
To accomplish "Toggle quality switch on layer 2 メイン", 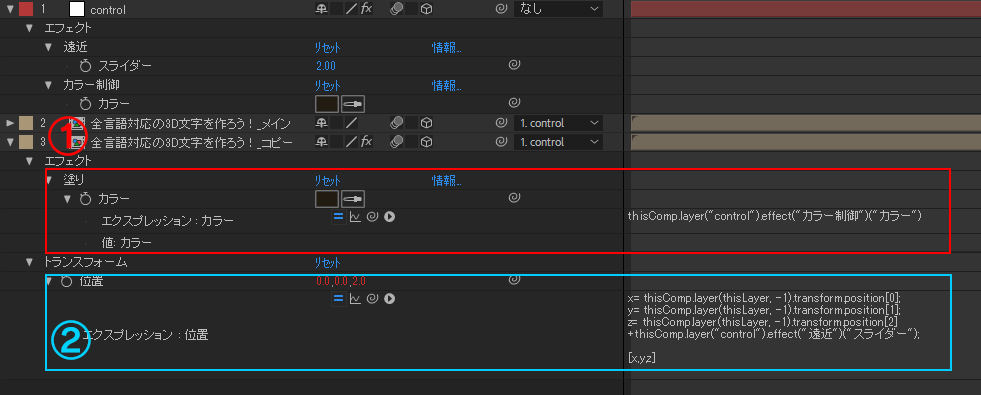I will click(x=352, y=123).
